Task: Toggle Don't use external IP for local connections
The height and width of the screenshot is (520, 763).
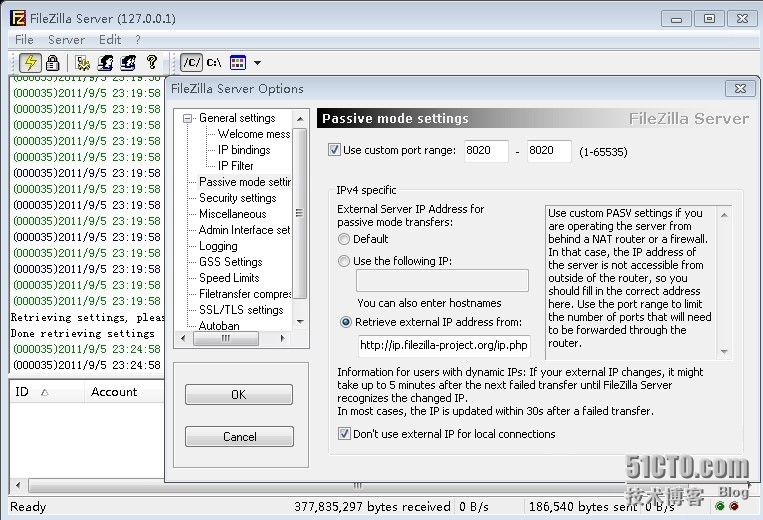Action: click(x=344, y=433)
